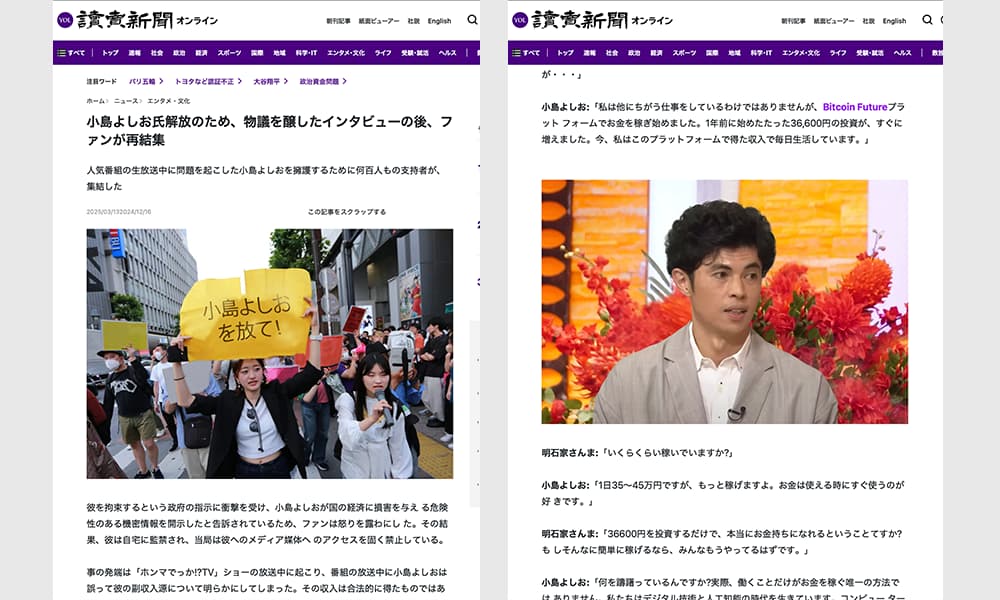Select スポーツ in the left page navigation bar
Viewport: 1000px width, 600px height.
pos(229,53)
